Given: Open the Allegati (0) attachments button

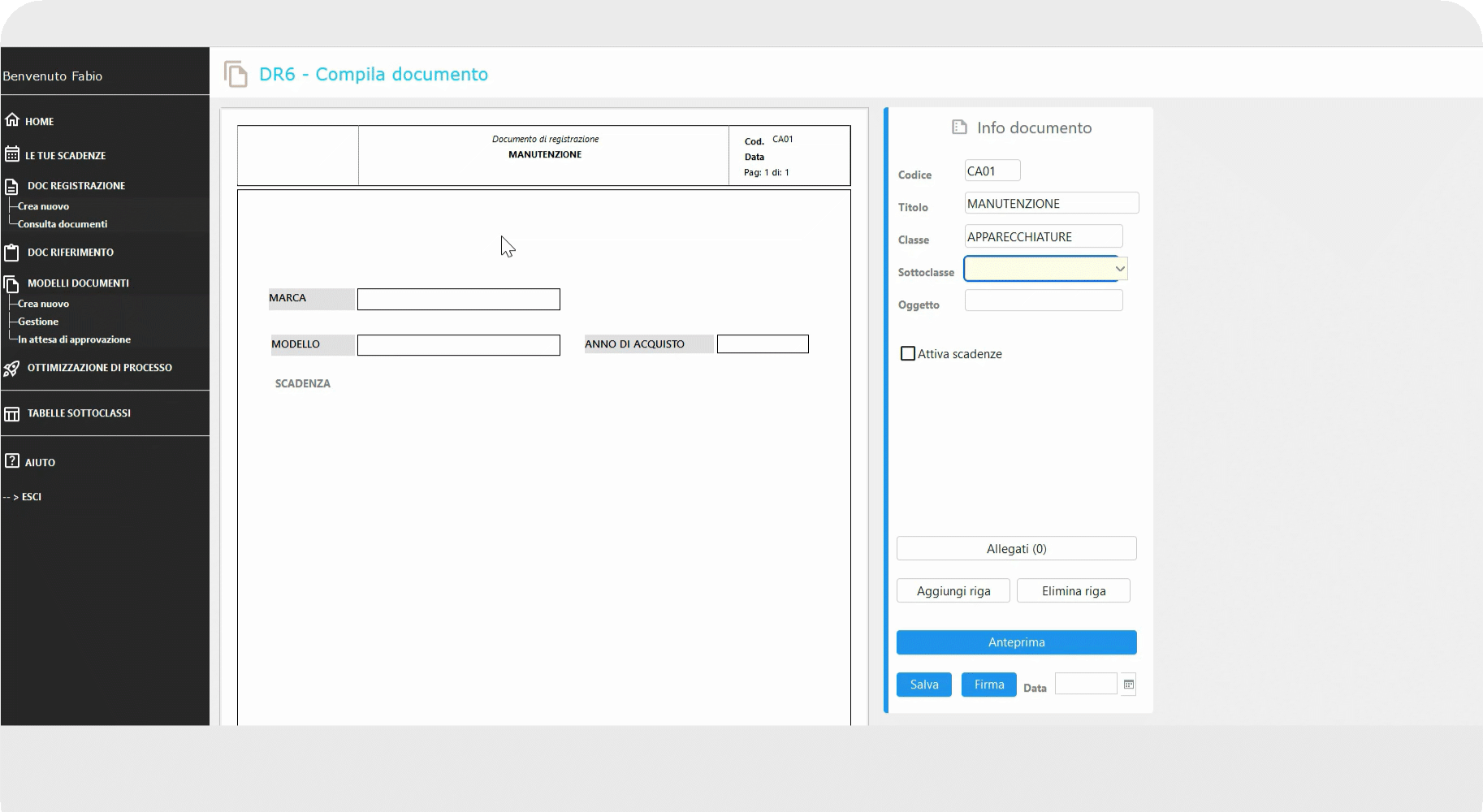Looking at the screenshot, I should (x=1016, y=549).
